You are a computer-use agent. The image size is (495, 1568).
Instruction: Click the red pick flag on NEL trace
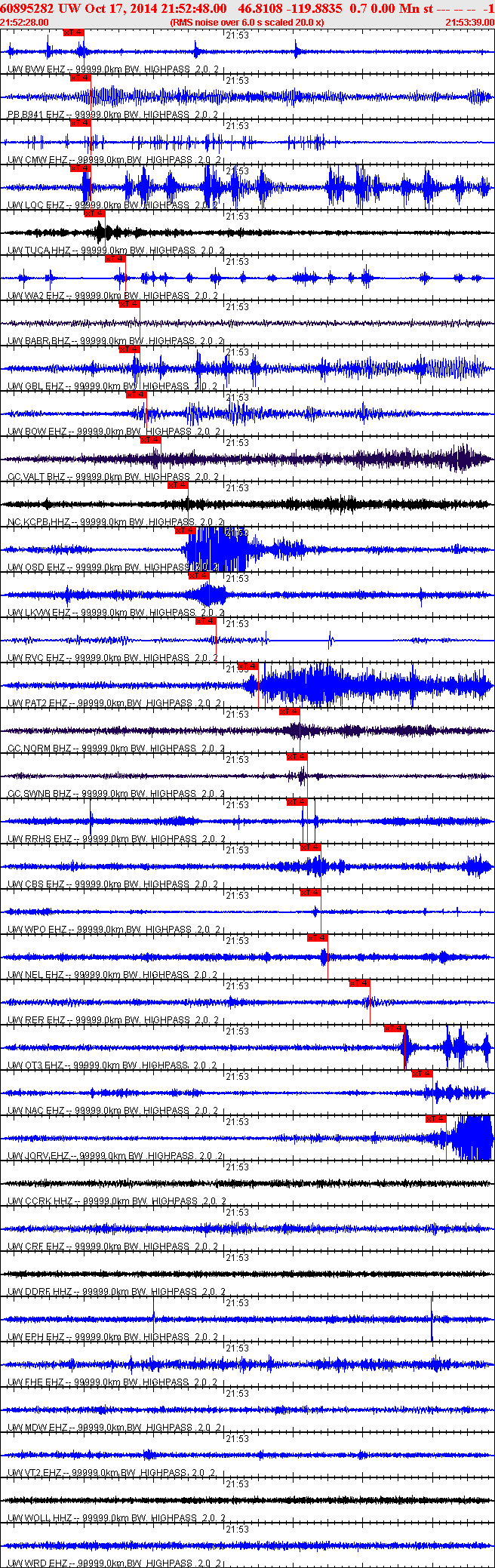318,938
